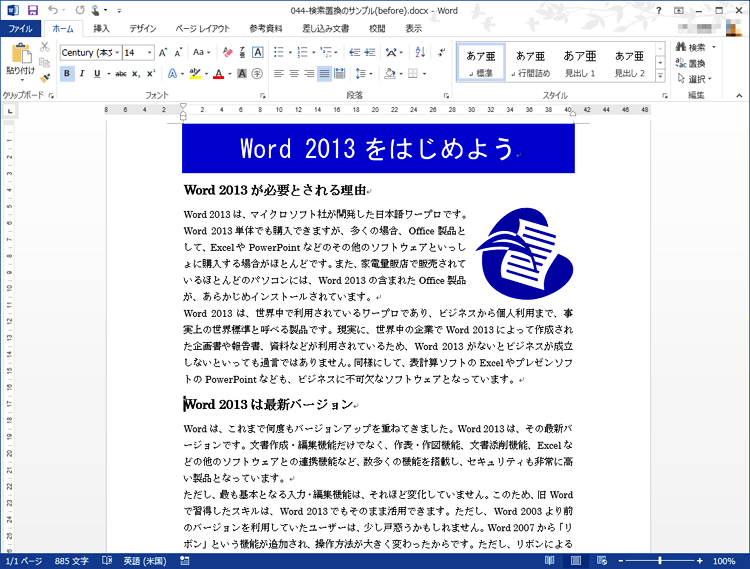Toggle Justify alignment button
This screenshot has width=750, height=569.
click(x=324, y=74)
